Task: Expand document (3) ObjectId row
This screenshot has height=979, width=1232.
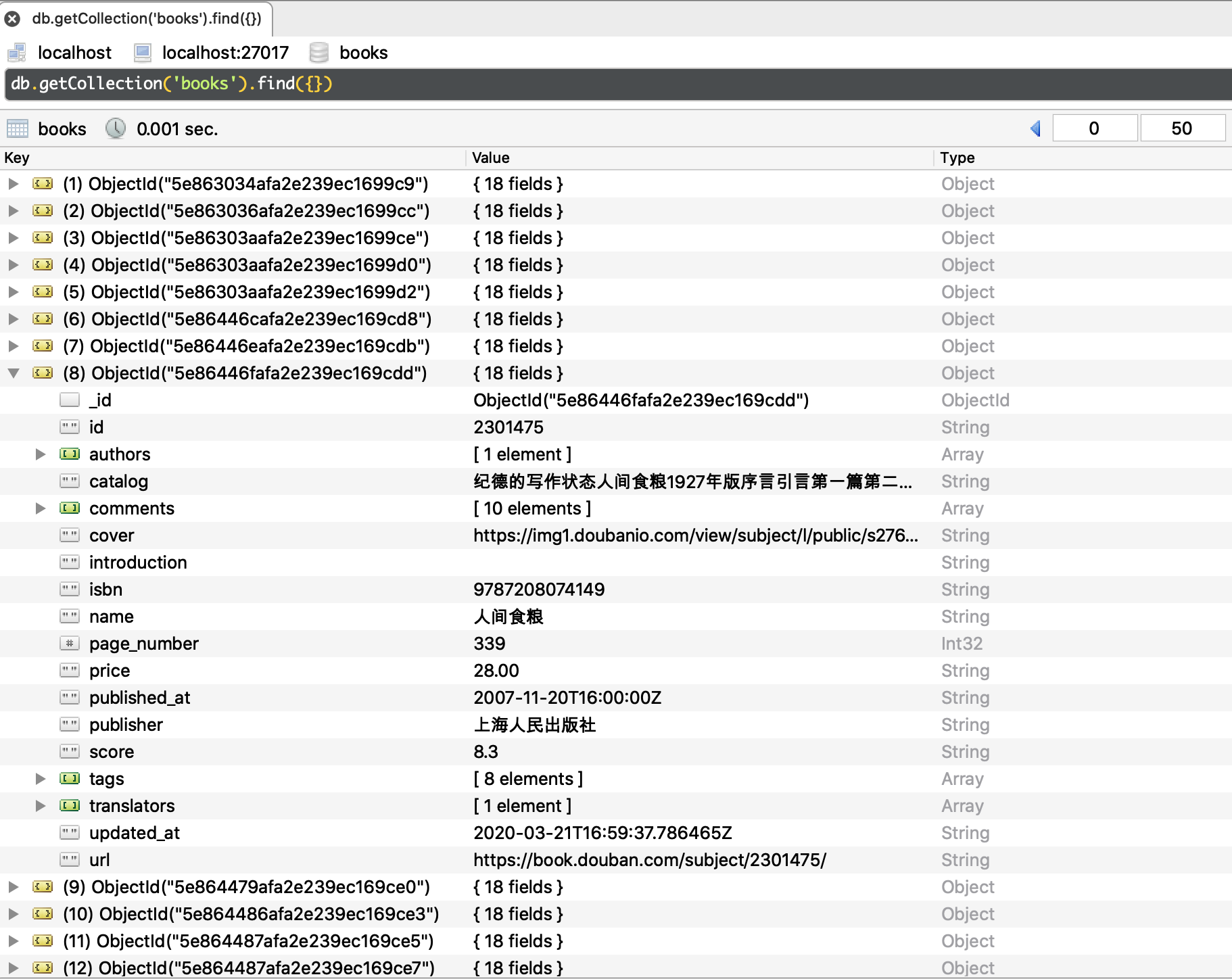Action: click(13, 238)
